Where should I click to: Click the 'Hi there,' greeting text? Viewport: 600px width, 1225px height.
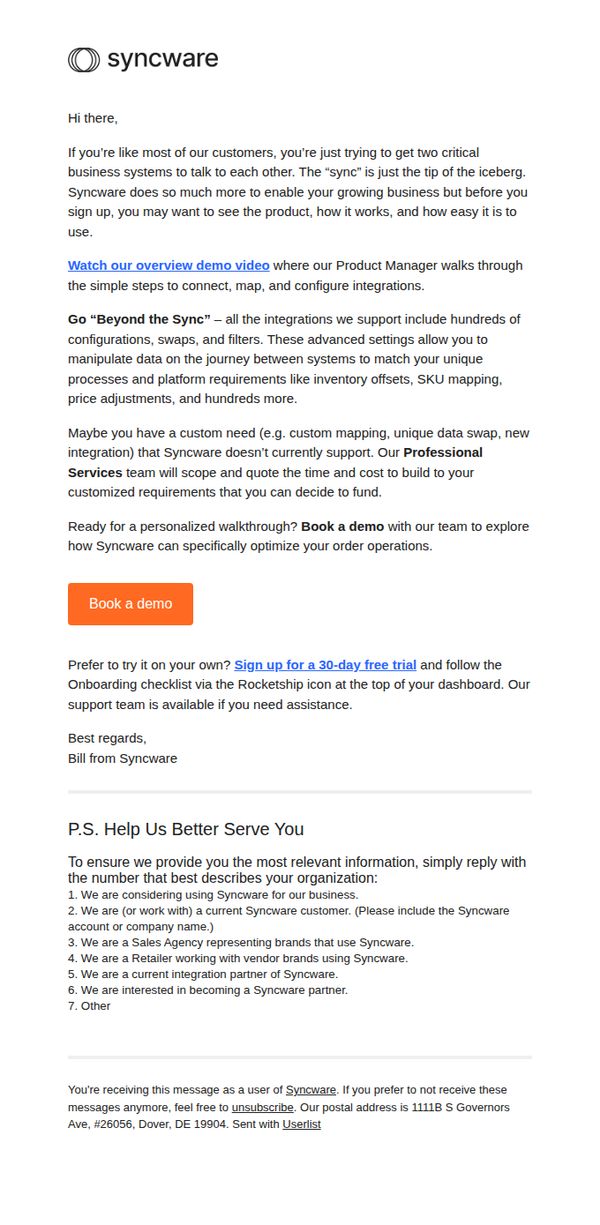[x=93, y=118]
